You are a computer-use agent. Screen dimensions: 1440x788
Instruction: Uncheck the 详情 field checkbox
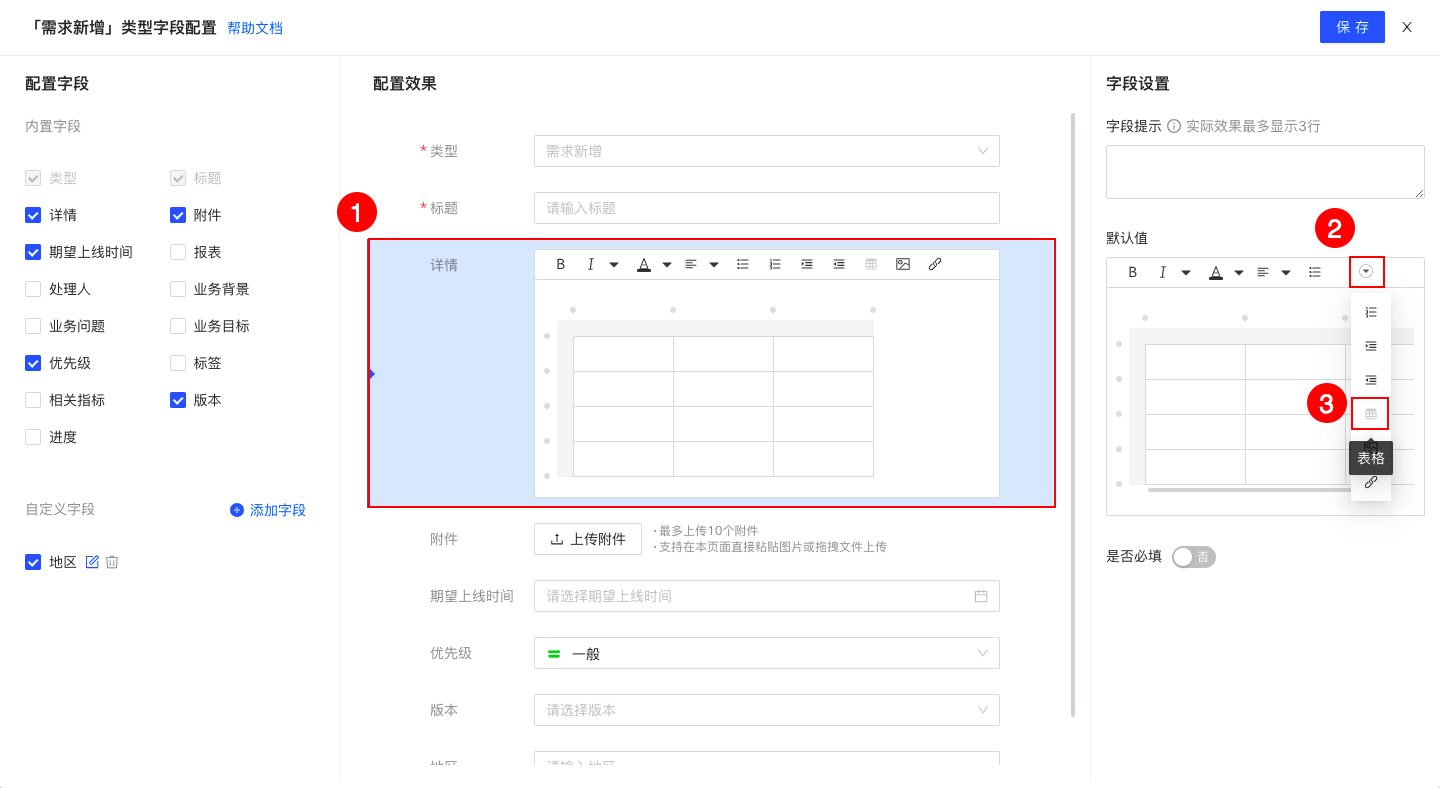click(x=33, y=214)
